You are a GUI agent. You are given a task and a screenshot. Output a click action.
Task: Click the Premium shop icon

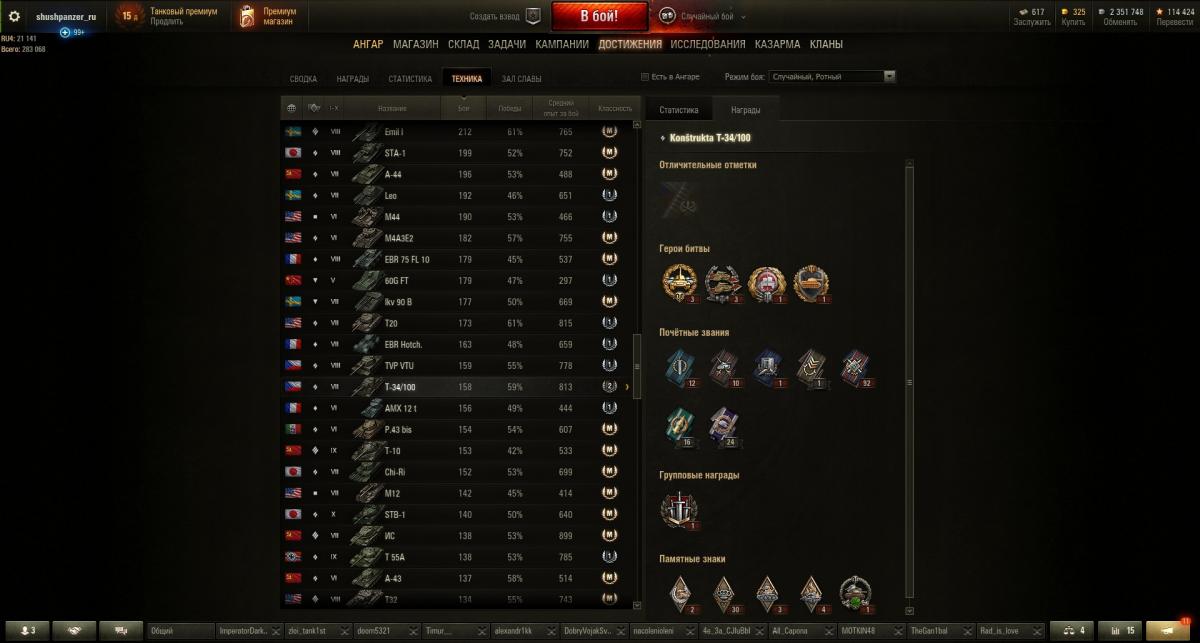point(247,16)
